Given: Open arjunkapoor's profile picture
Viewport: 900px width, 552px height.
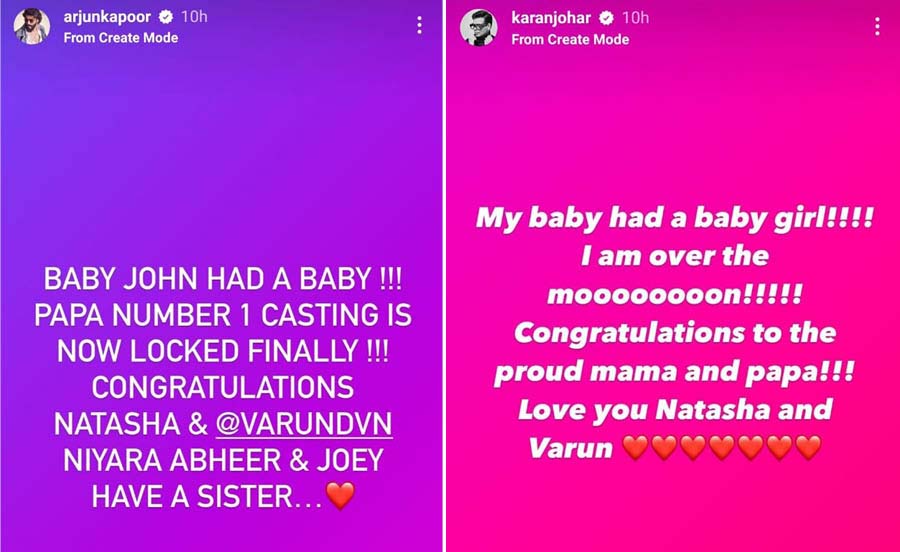Looking at the screenshot, I should click(32, 26).
